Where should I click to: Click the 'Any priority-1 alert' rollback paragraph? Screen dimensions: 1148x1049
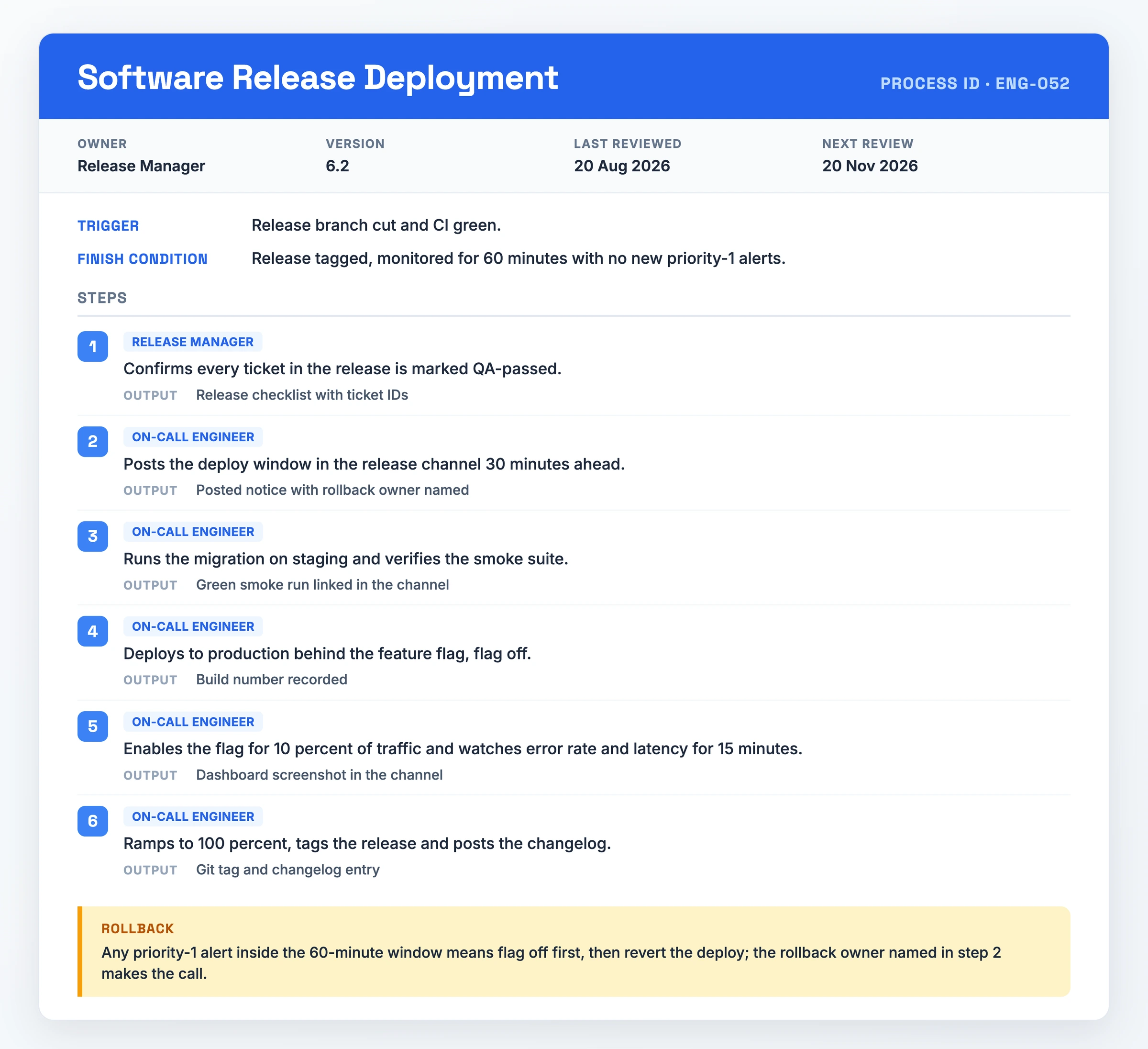(x=551, y=963)
